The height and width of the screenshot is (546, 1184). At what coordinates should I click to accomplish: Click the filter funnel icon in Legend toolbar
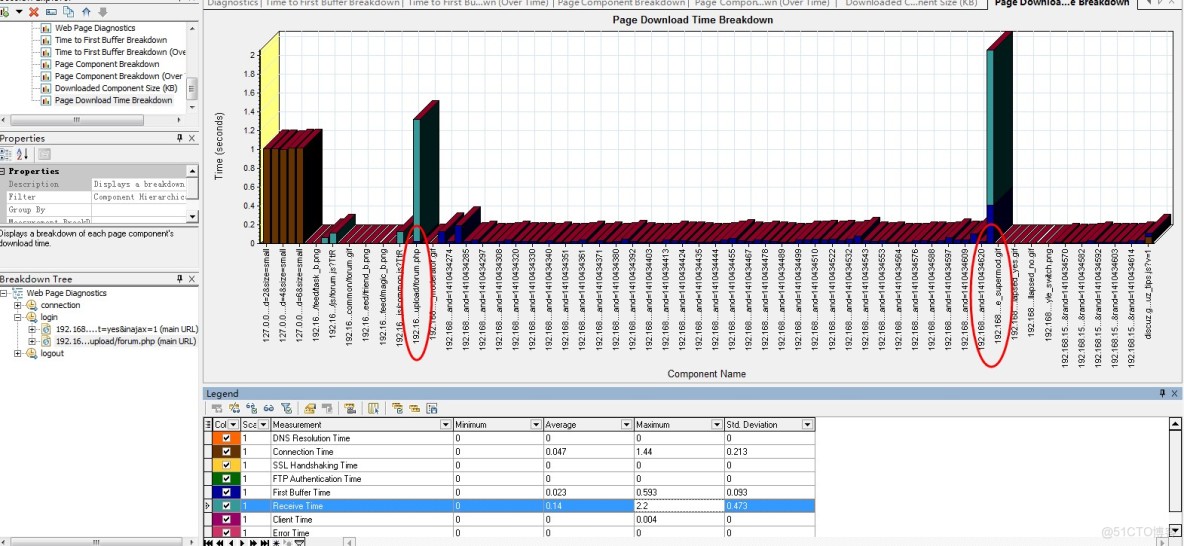pos(285,408)
